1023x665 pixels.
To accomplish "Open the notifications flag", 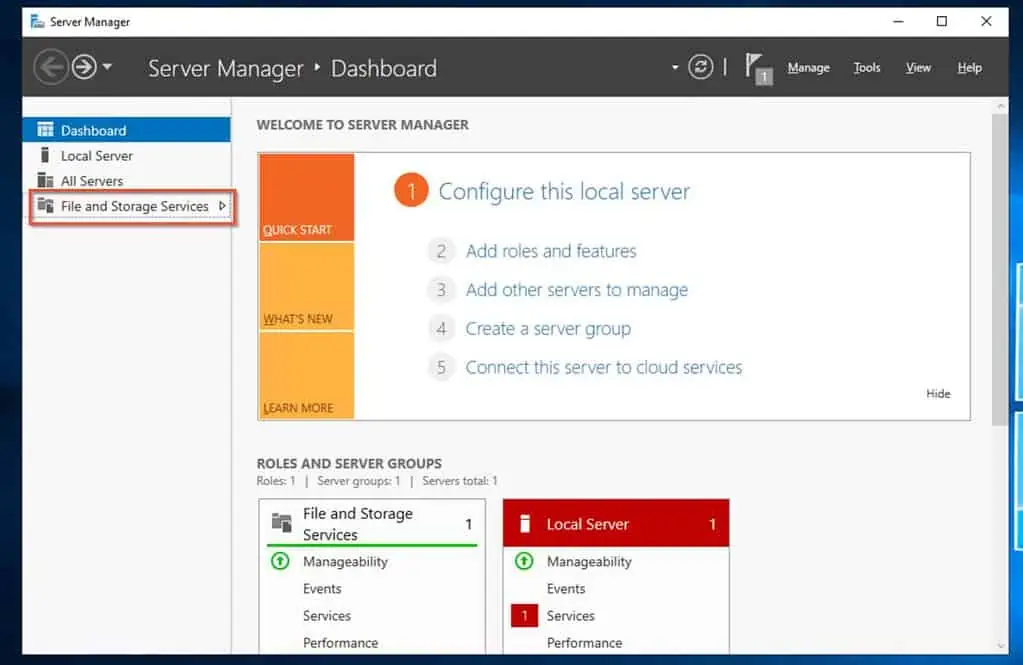I will pos(758,69).
